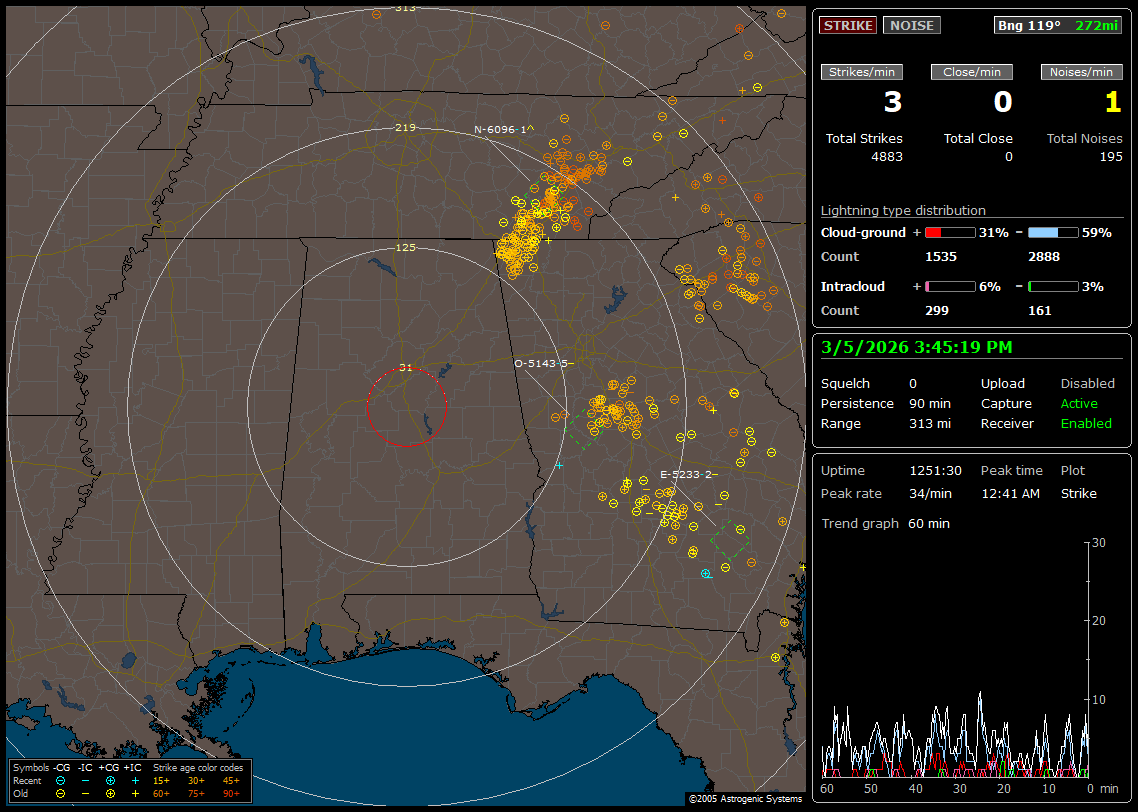The height and width of the screenshot is (812, 1138).
Task: Toggle the Receiver Enabled status
Action: click(1085, 423)
